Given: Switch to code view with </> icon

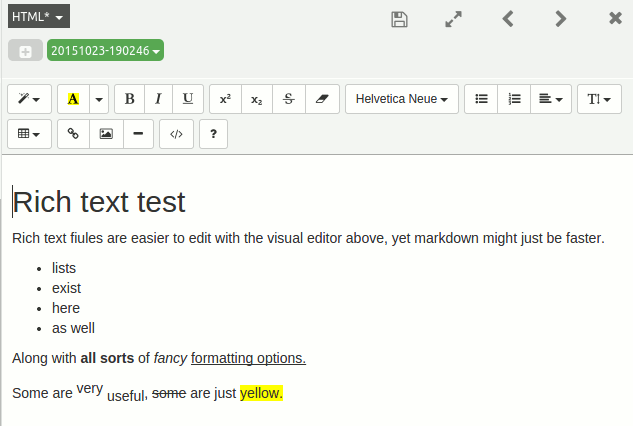Looking at the screenshot, I should coord(176,134).
